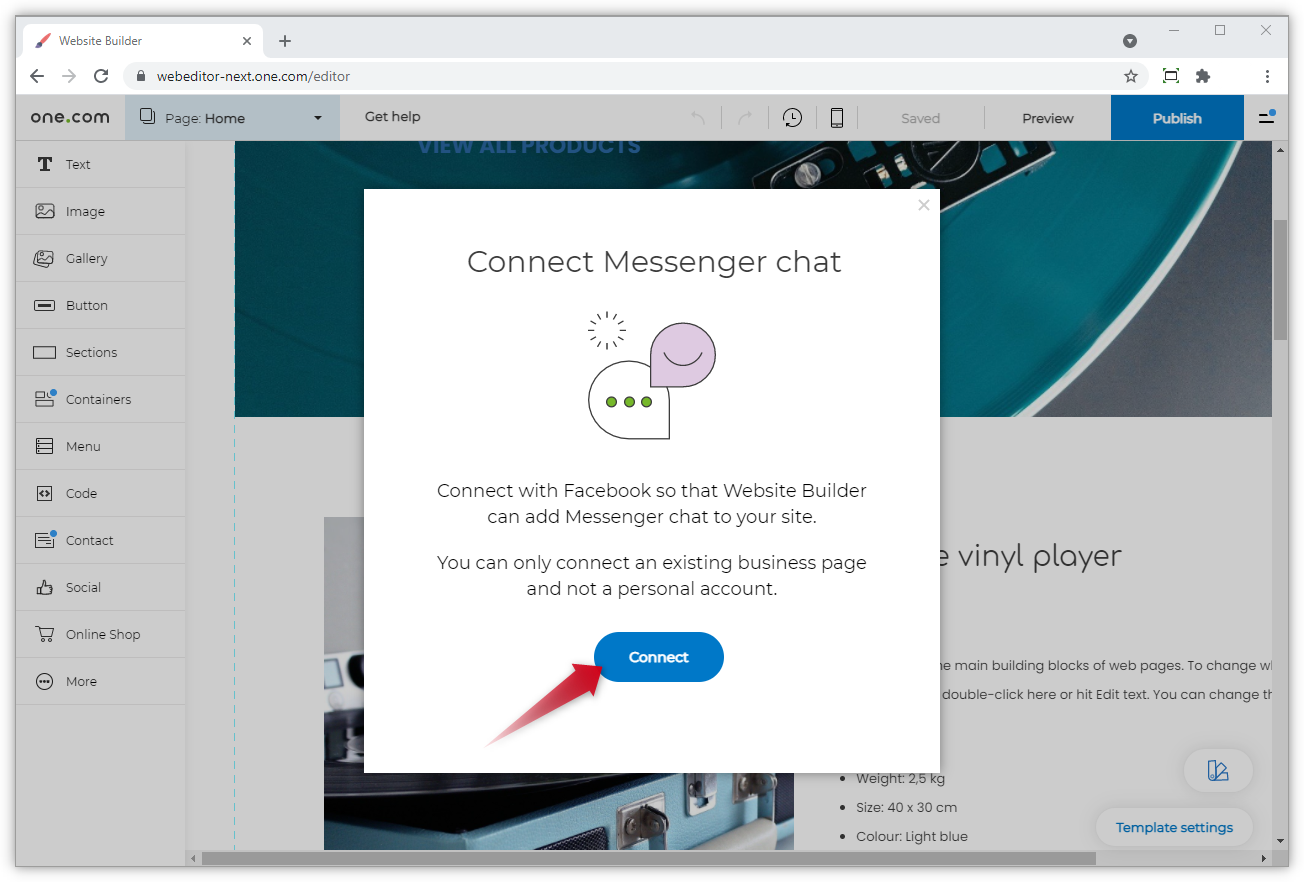Screen dimensions: 1304x882
Task: Open Template settings
Action: [x=1173, y=827]
